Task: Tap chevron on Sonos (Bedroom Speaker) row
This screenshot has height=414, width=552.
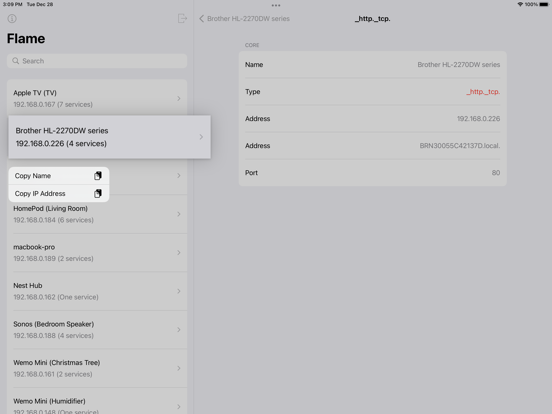Action: click(179, 330)
